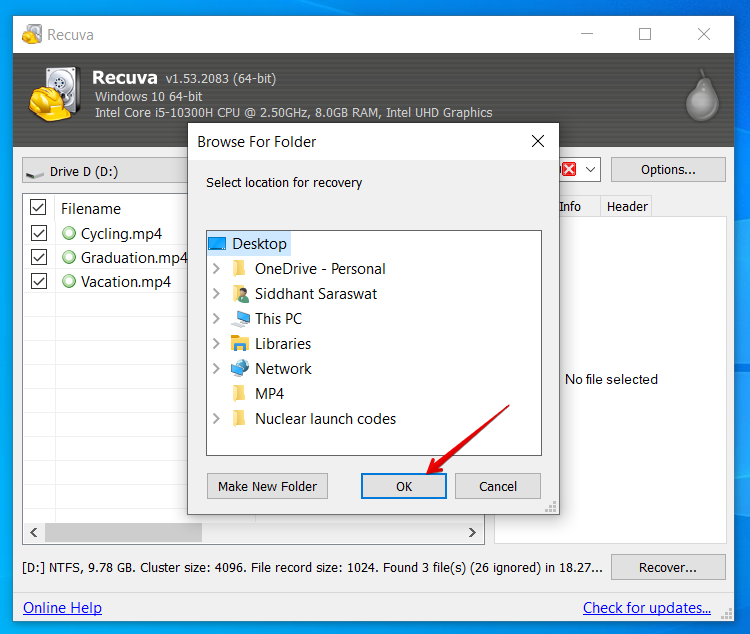The width and height of the screenshot is (750, 634).
Task: Uncheck the Graduation.mp4 checkbox
Action: (39, 257)
